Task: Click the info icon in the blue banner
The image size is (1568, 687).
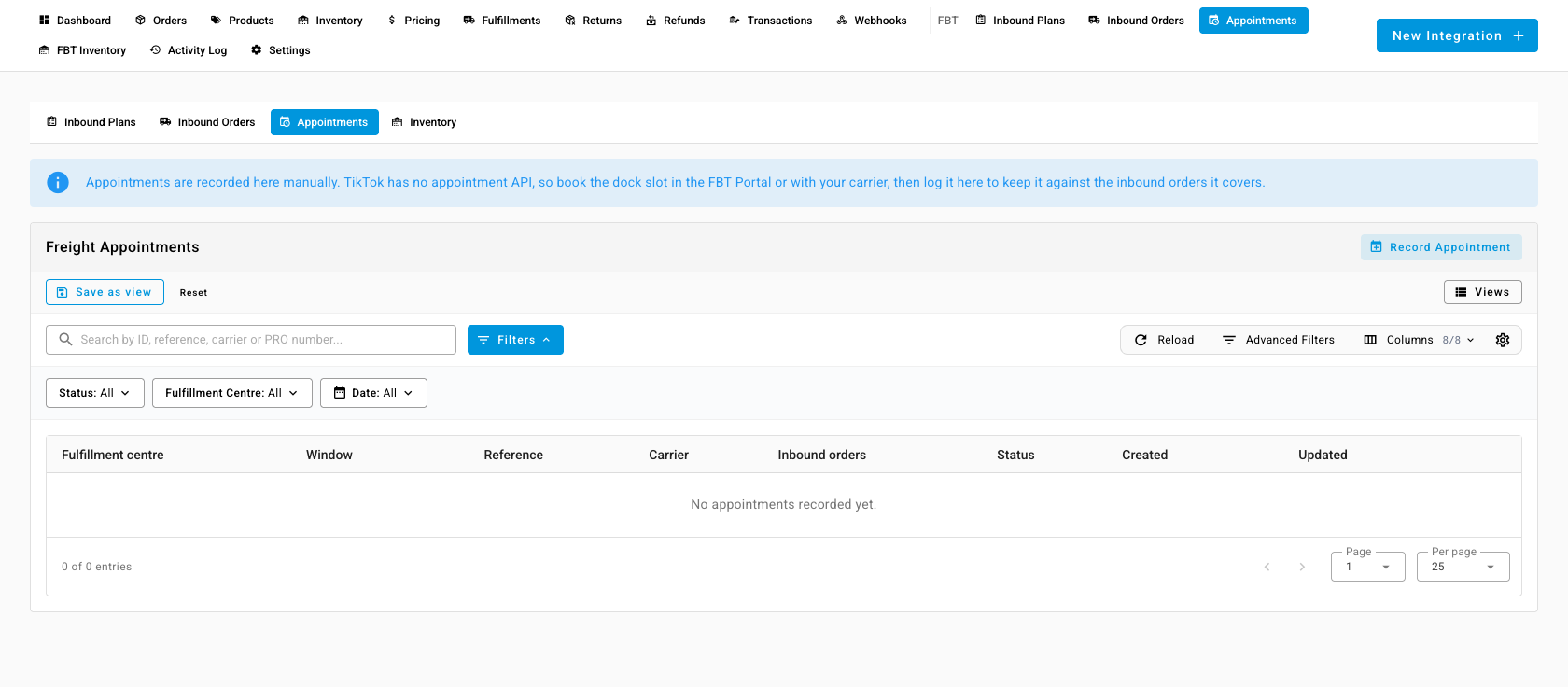Action: (58, 183)
